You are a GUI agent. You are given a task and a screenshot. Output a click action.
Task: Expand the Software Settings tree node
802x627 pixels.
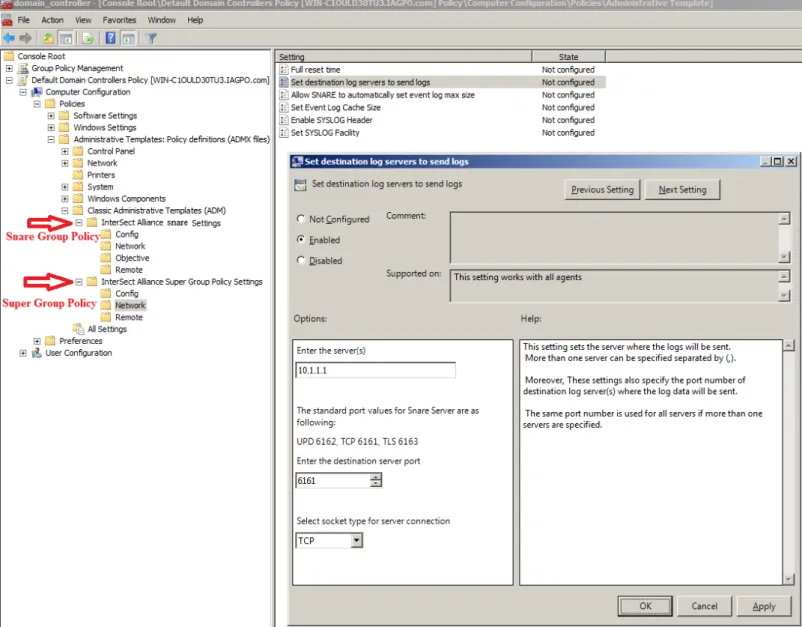coord(51,116)
